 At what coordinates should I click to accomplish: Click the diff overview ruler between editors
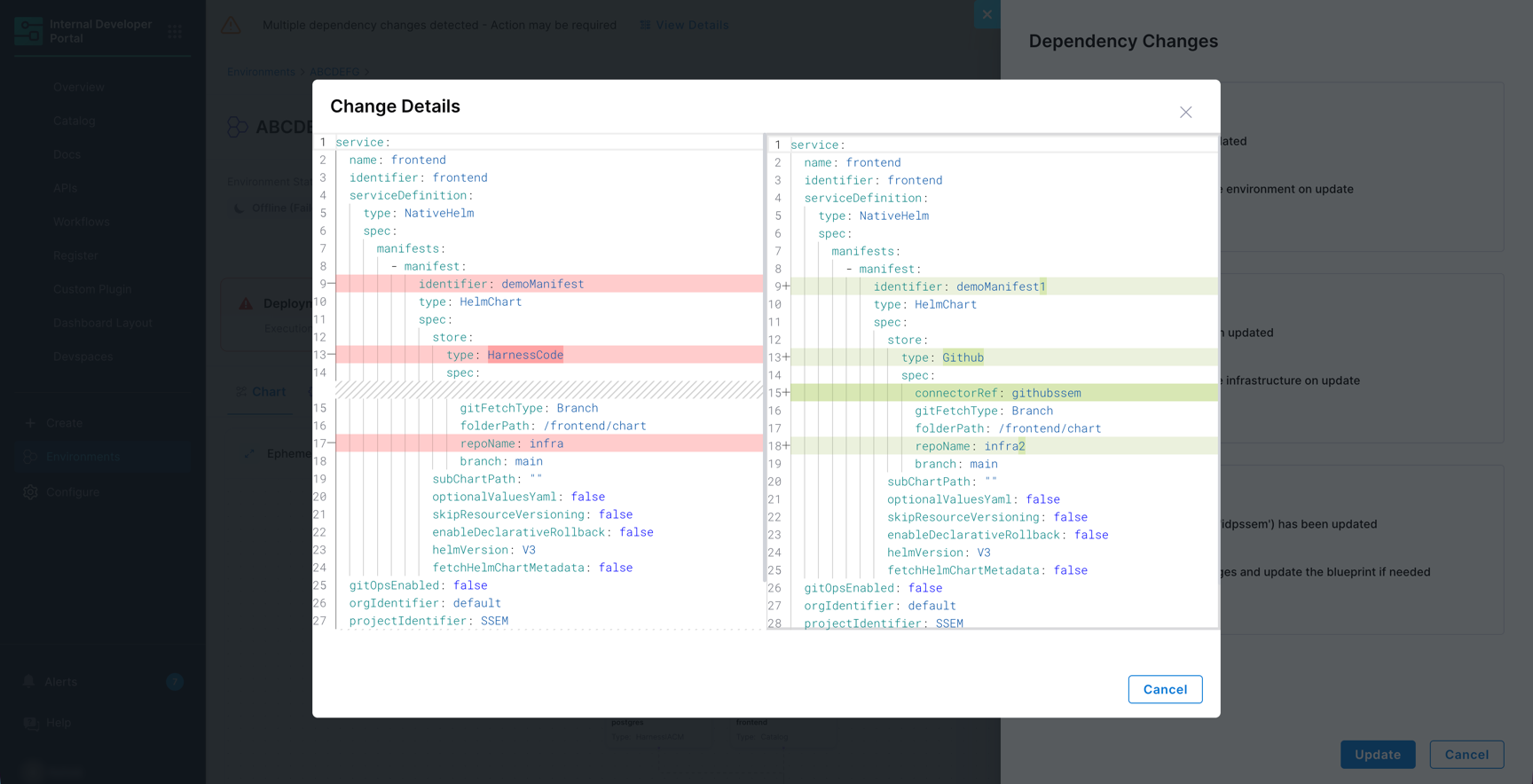click(x=765, y=355)
